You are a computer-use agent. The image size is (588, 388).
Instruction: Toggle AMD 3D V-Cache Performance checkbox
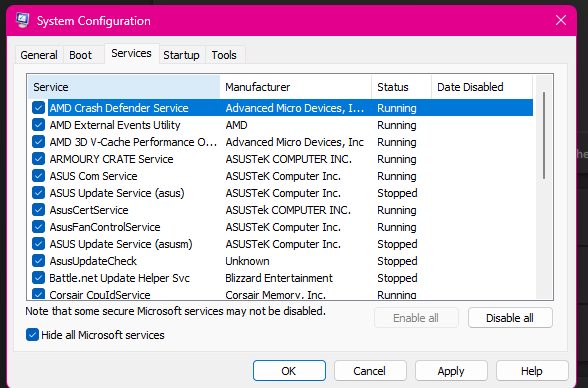coord(38,142)
